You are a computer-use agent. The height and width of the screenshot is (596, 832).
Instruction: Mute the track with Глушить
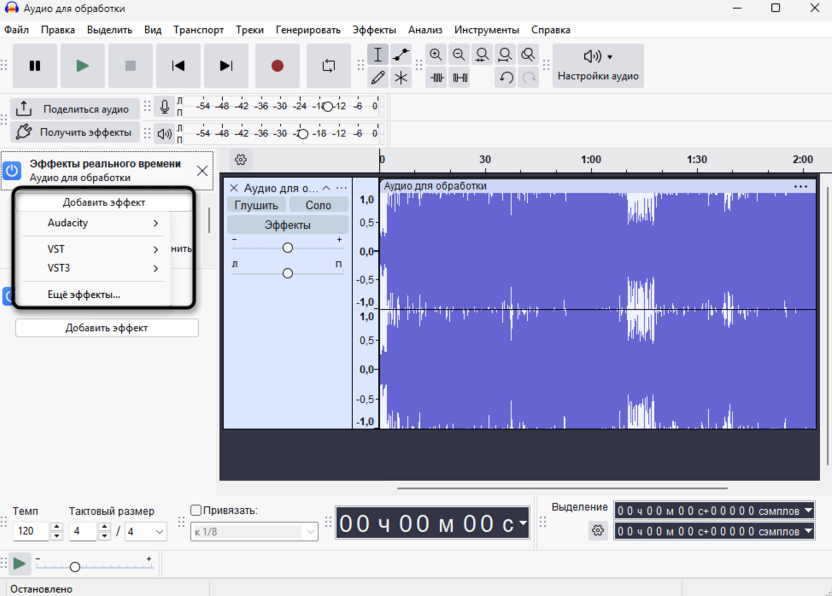pyautogui.click(x=256, y=205)
